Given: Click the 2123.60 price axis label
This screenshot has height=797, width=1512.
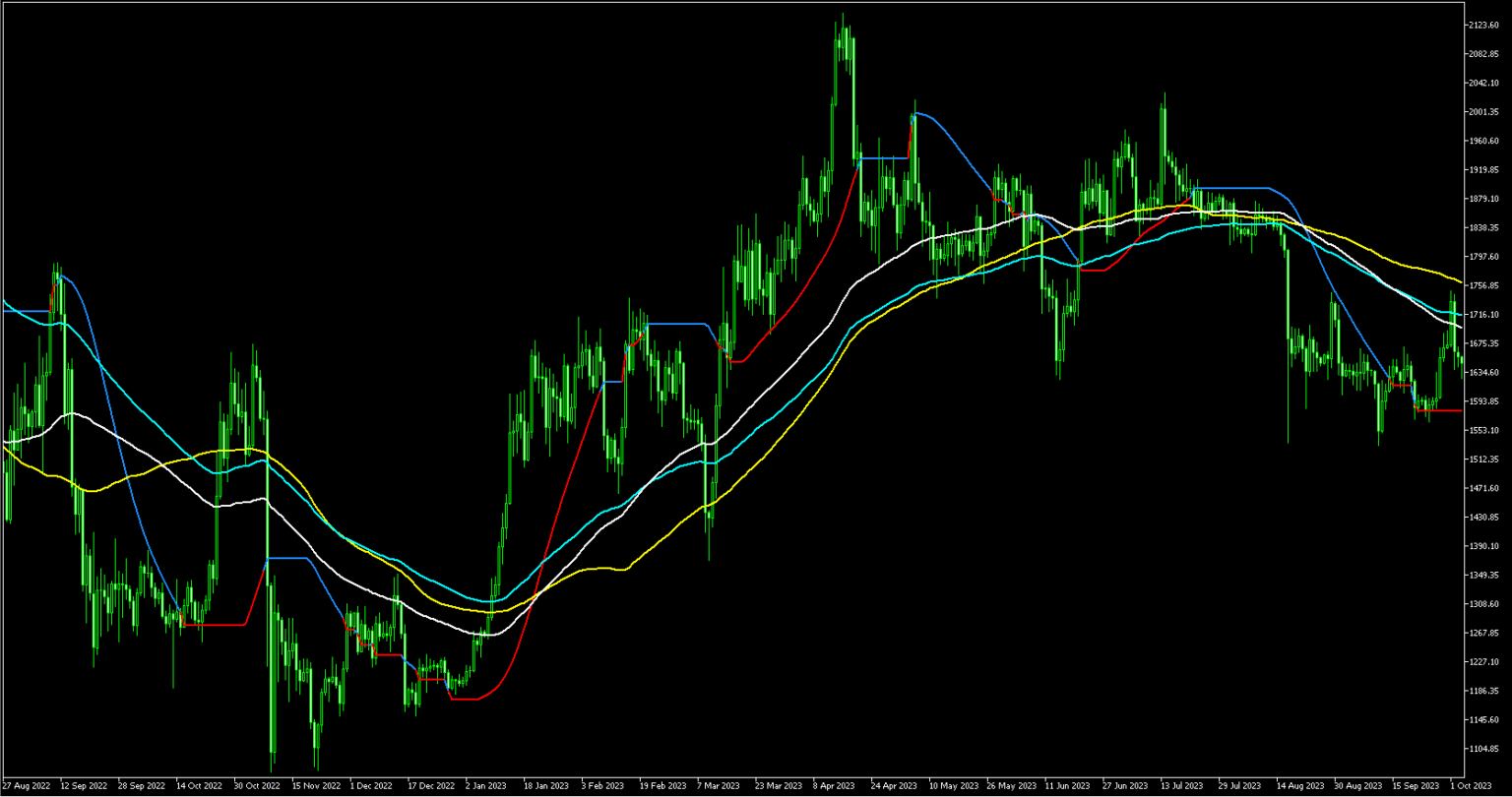Looking at the screenshot, I should pyautogui.click(x=1481, y=25).
